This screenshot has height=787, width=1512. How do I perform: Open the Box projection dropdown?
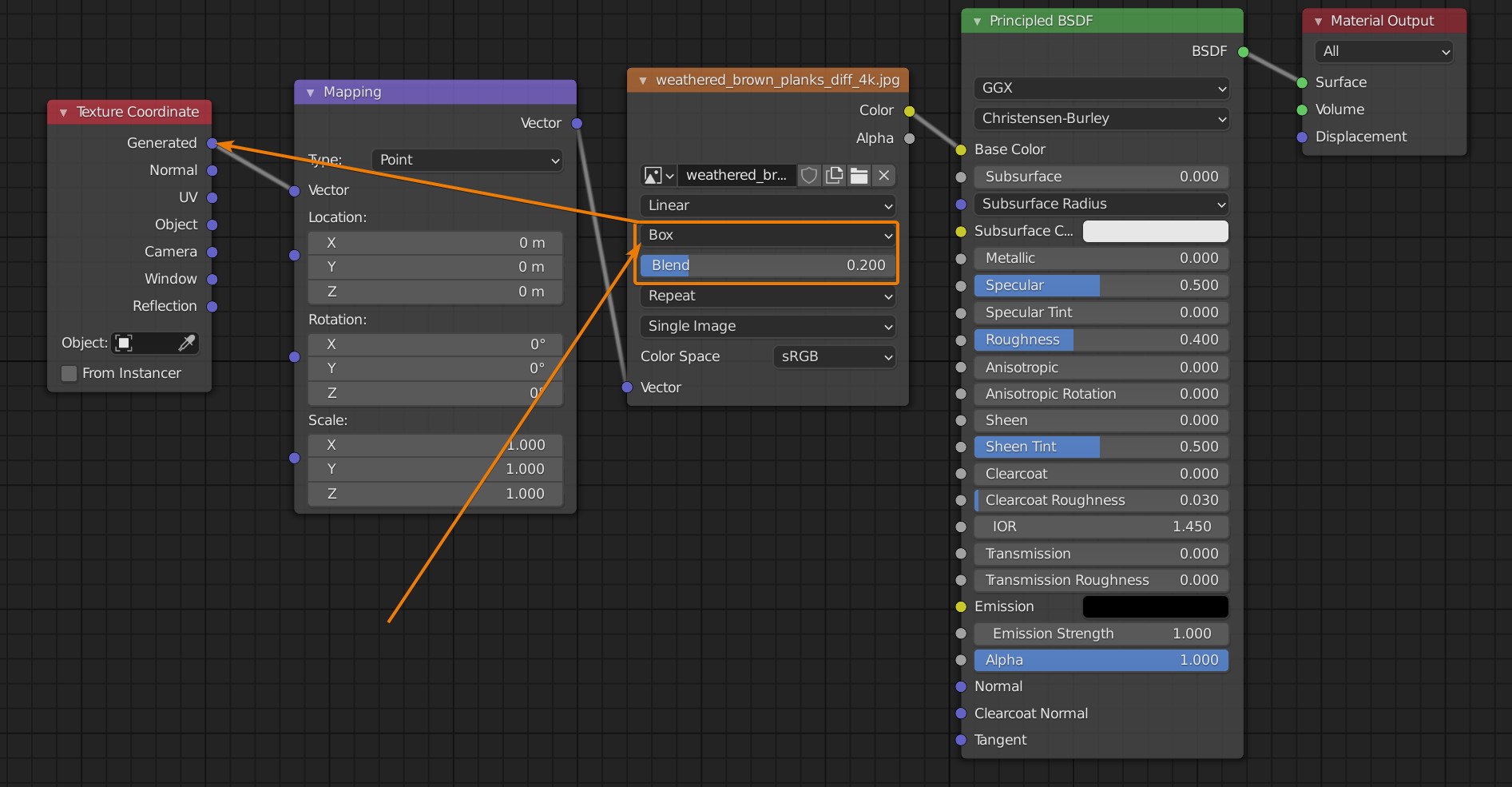pyautogui.click(x=768, y=235)
